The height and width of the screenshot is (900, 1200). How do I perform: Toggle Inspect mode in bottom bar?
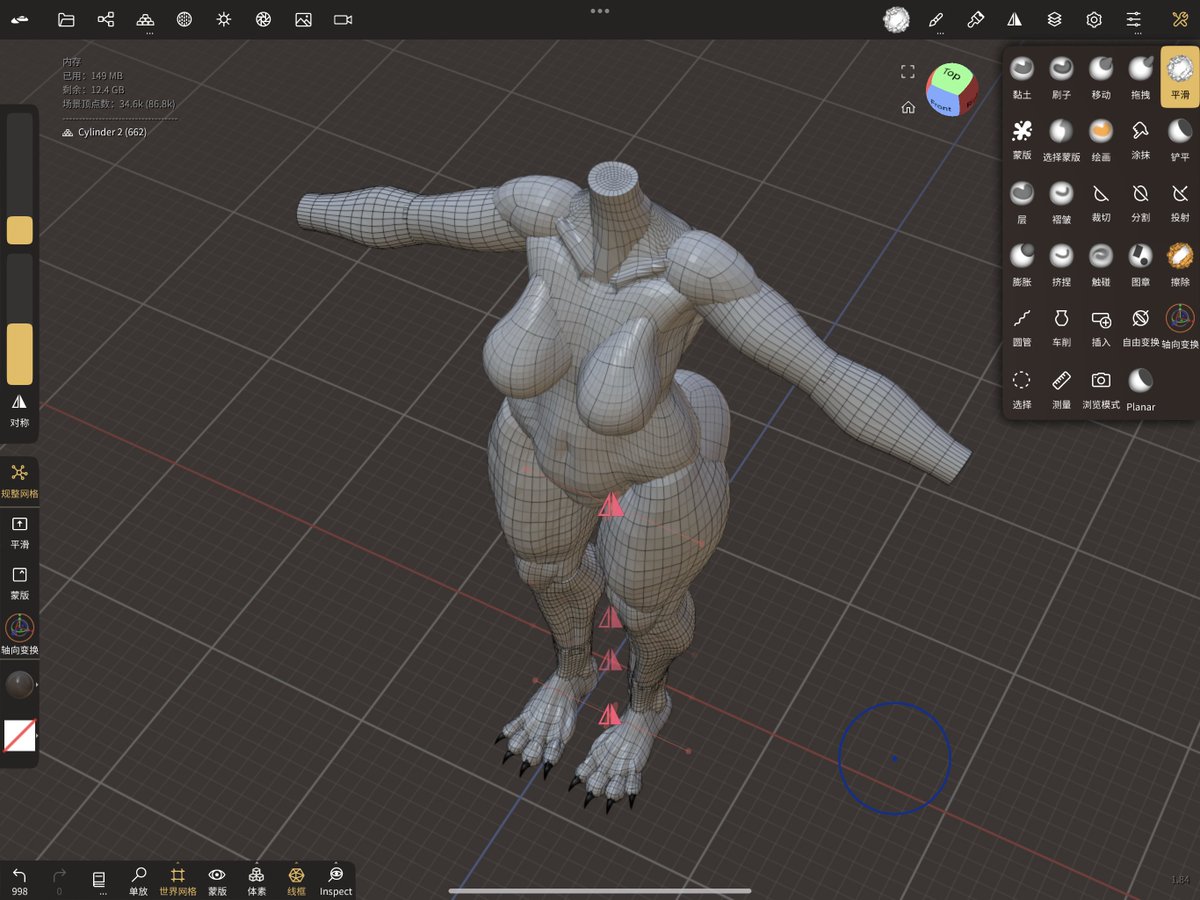(x=336, y=879)
